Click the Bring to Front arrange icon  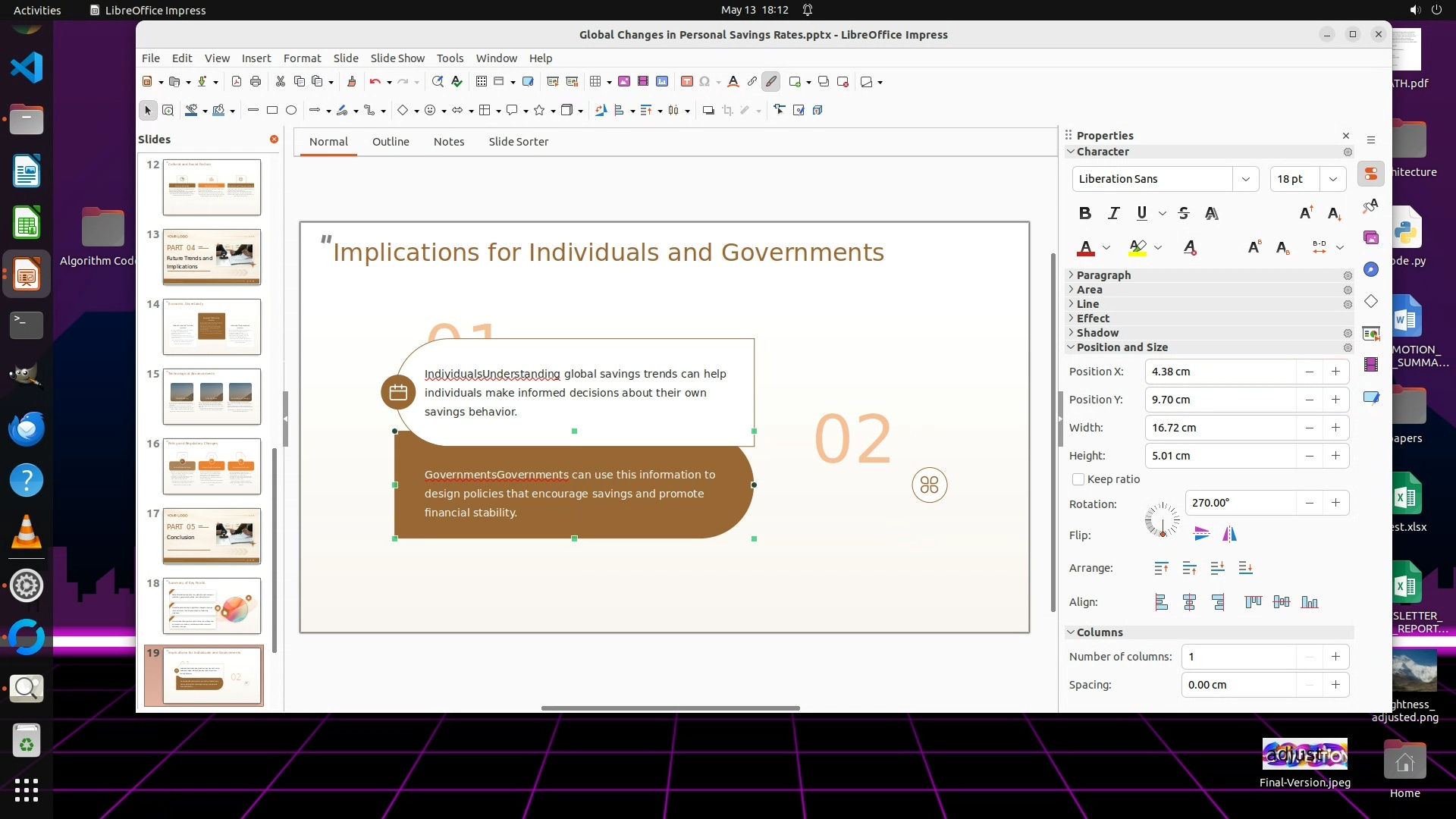[1161, 568]
